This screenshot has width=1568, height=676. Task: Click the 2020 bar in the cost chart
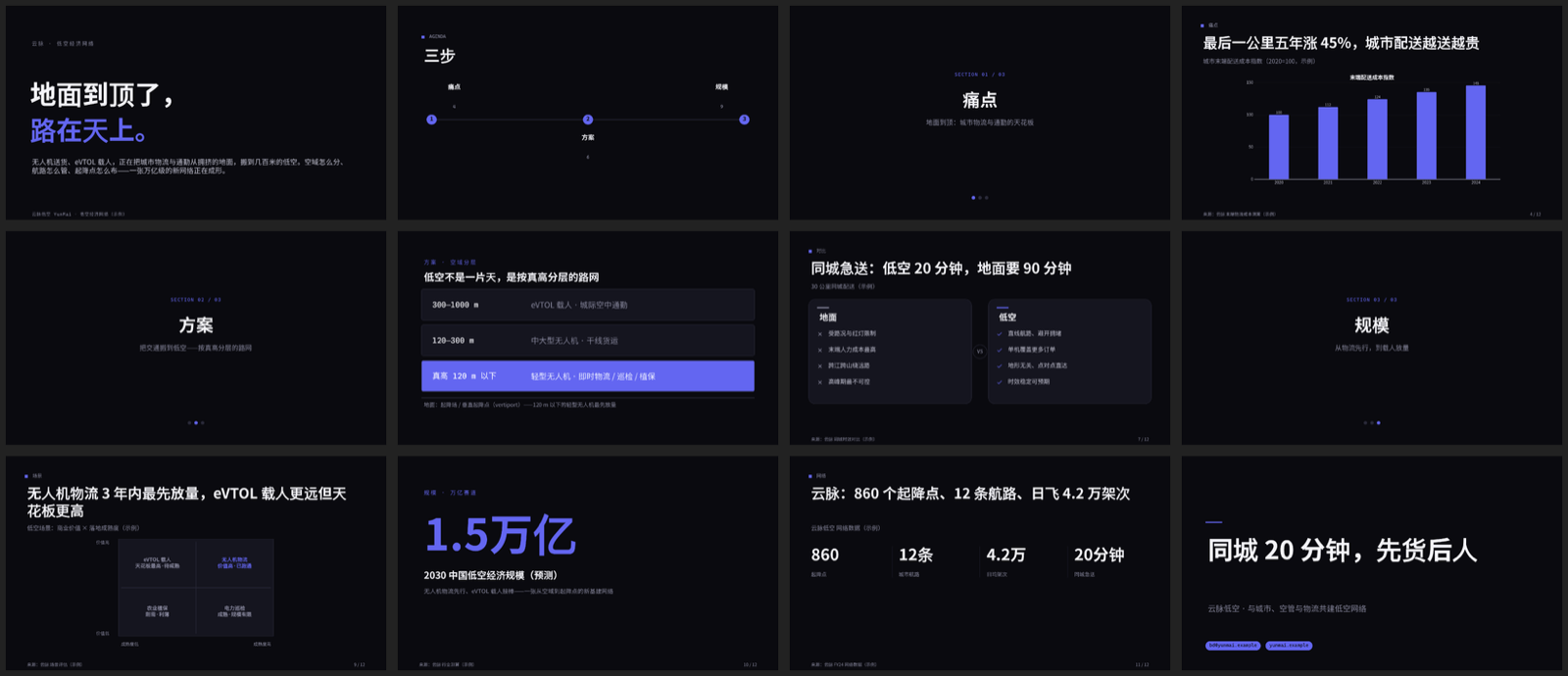(x=1279, y=147)
